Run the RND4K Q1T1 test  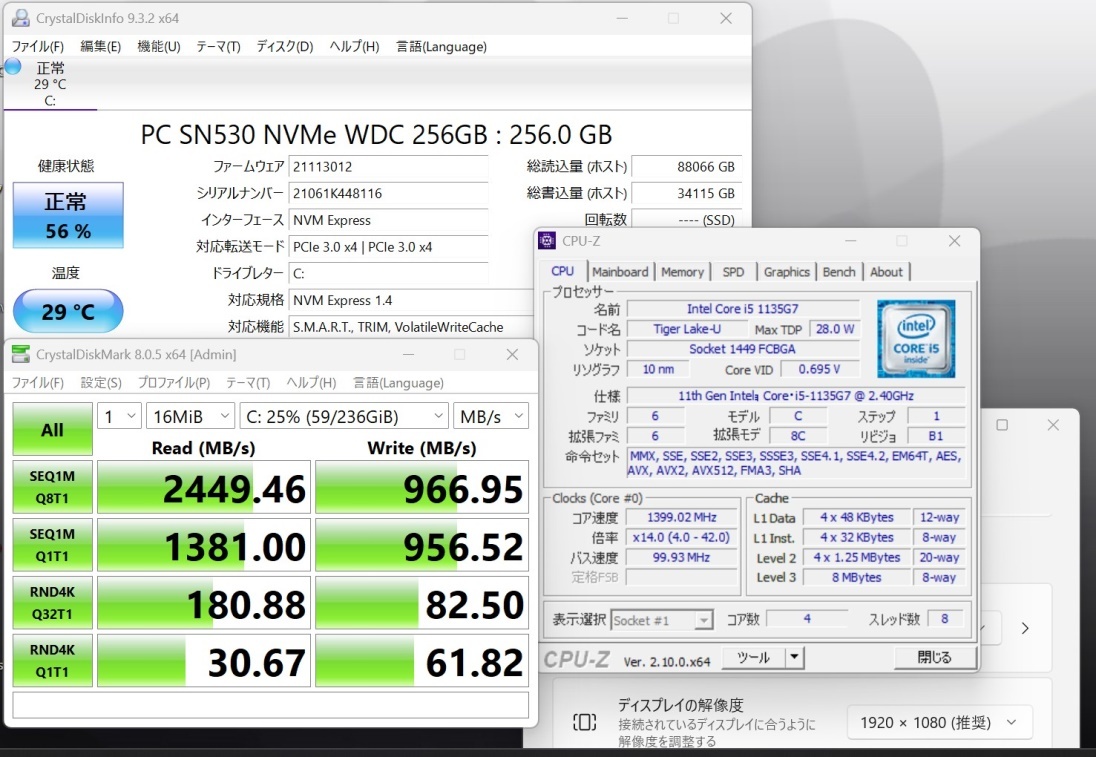[x=52, y=661]
